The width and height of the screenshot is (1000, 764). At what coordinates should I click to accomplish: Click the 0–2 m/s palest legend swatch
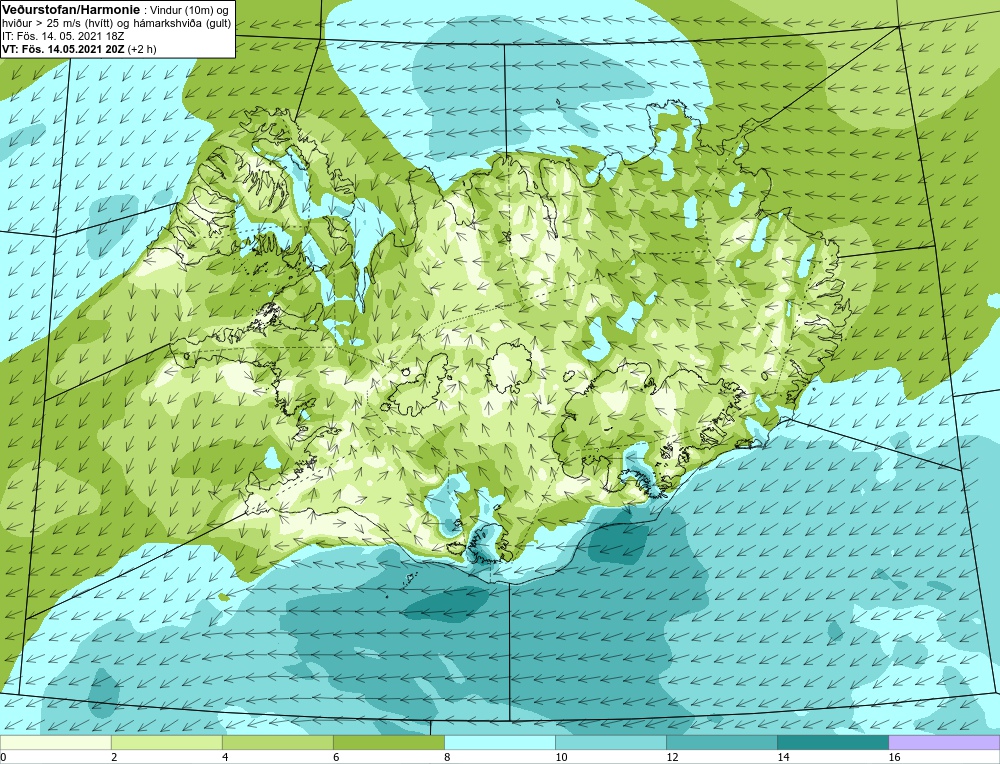(x=55, y=743)
